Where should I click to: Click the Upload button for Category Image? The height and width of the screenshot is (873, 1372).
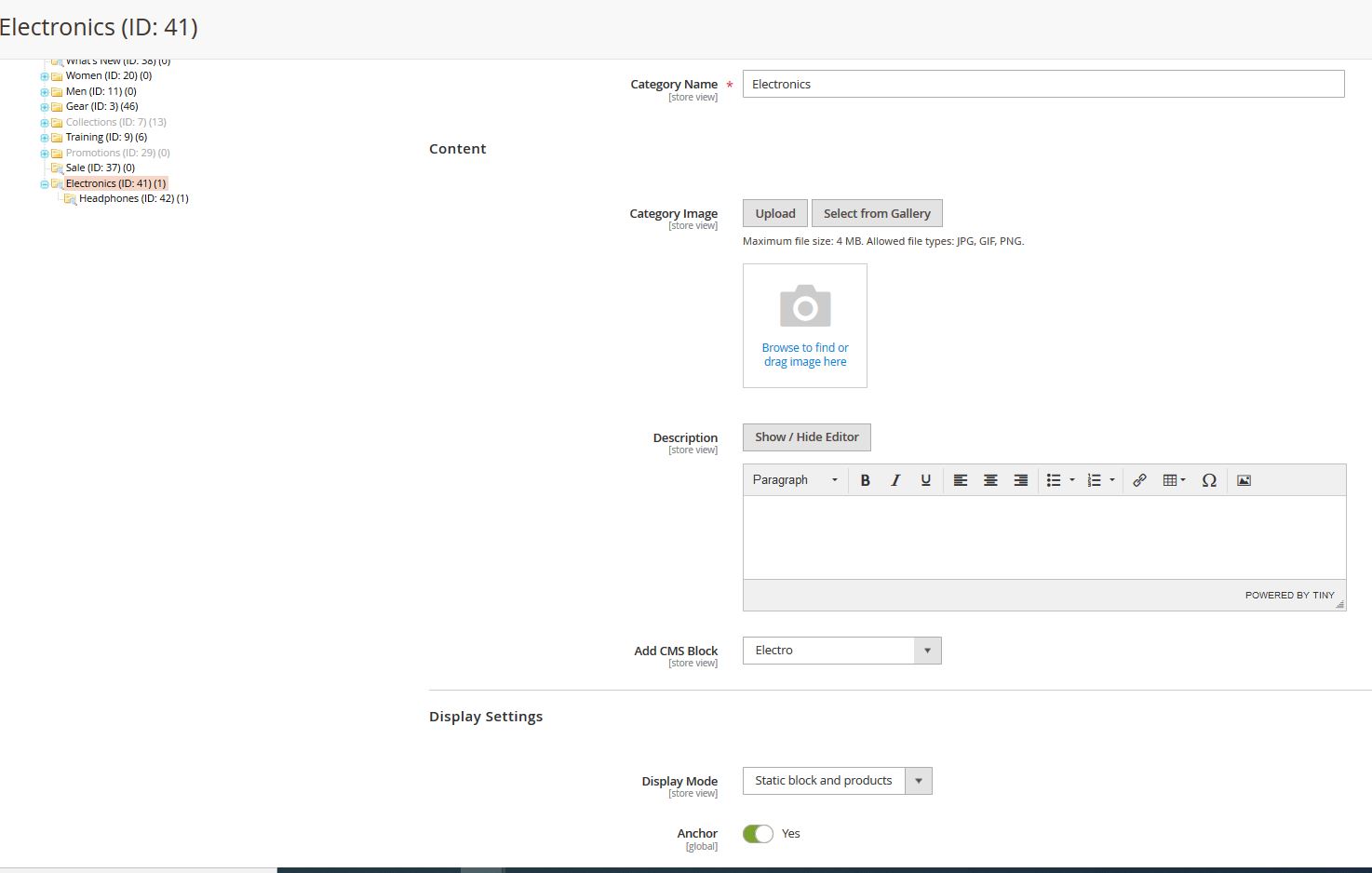tap(773, 212)
